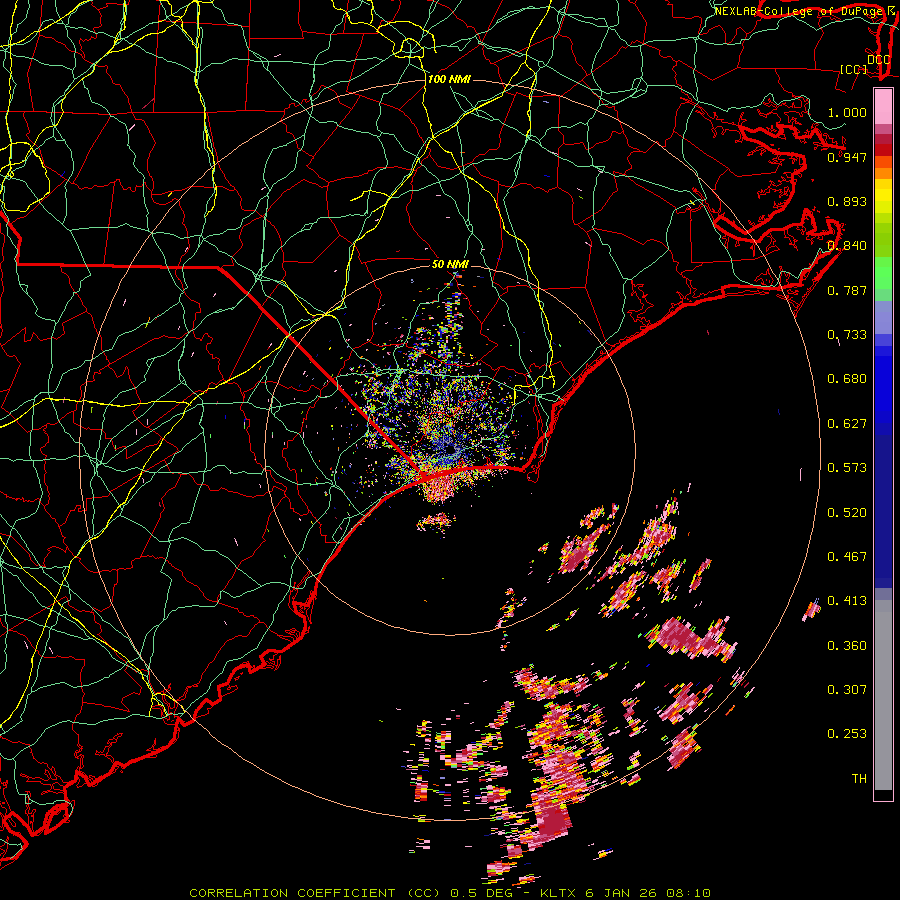The image size is (900, 900).
Task: Click the 100 NMI range ring label
Action: [x=449, y=79]
